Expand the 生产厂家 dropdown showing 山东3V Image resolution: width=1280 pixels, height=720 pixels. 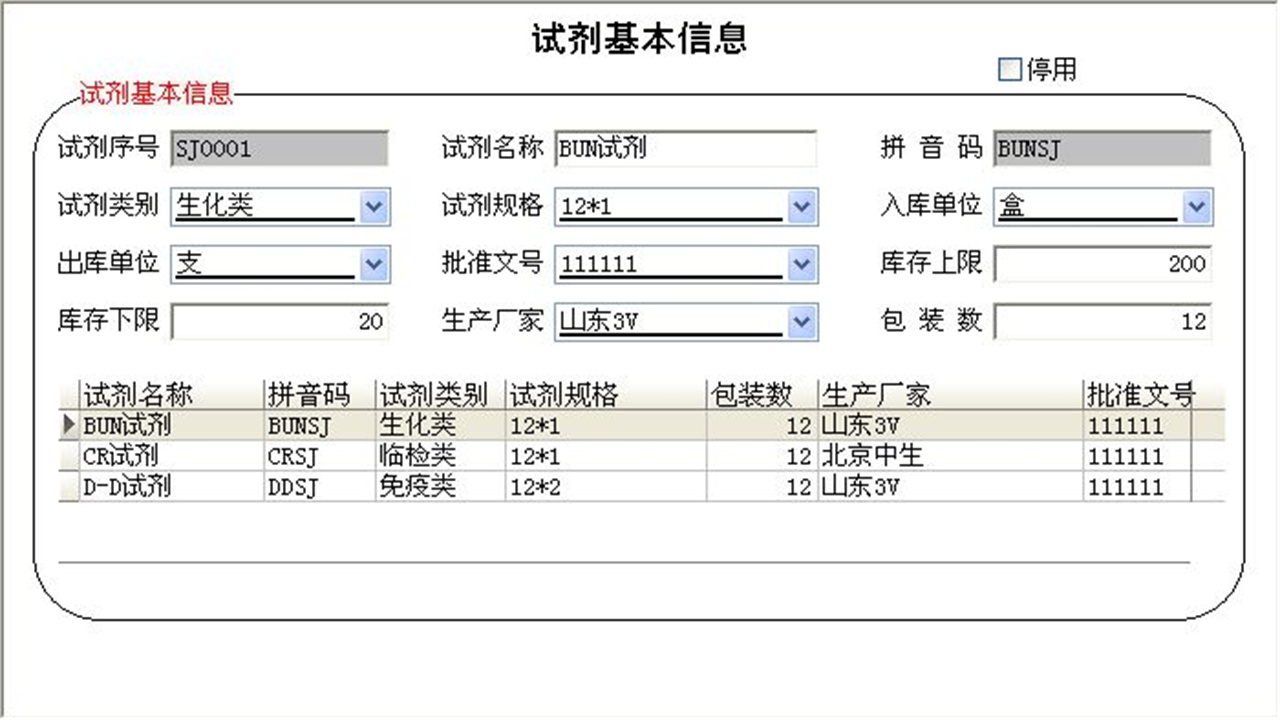click(x=799, y=322)
